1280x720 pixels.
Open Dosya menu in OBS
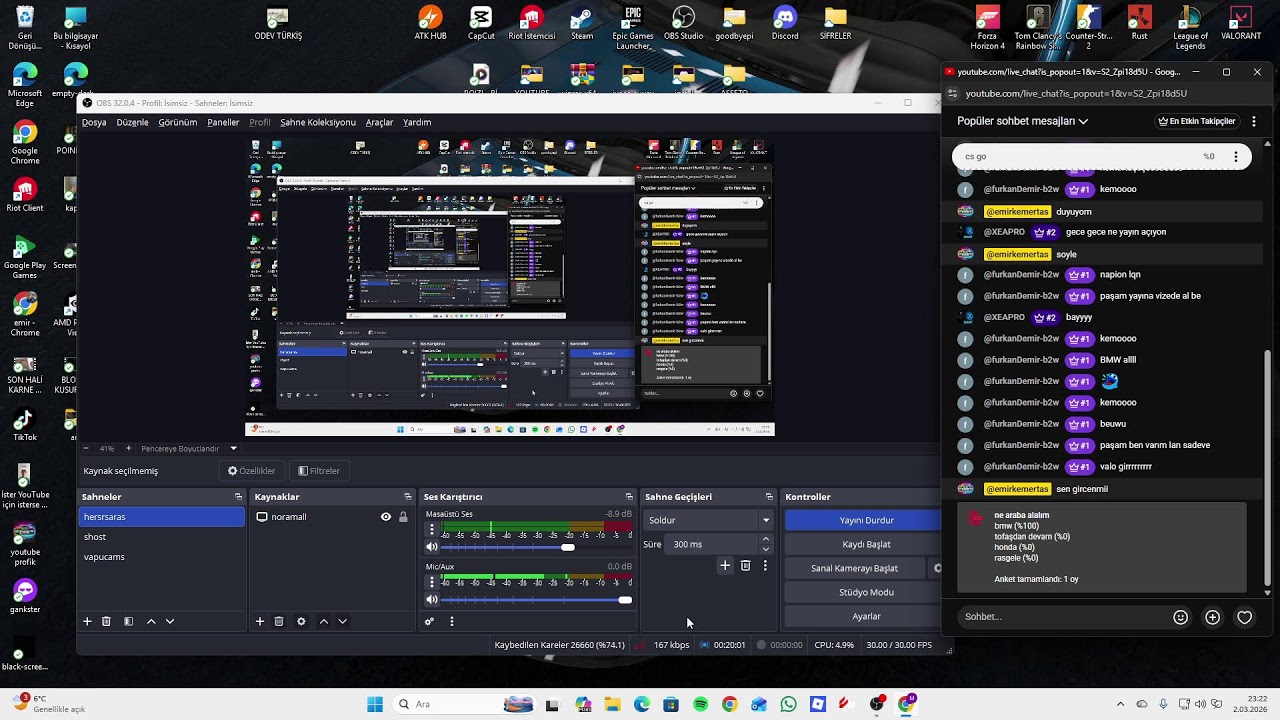pos(94,122)
